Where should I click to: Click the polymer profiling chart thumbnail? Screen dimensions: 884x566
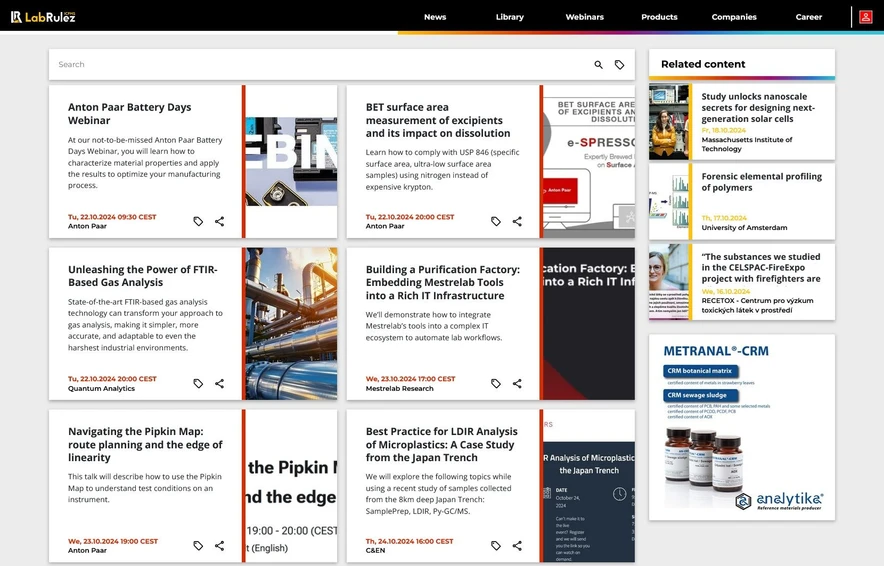669,202
